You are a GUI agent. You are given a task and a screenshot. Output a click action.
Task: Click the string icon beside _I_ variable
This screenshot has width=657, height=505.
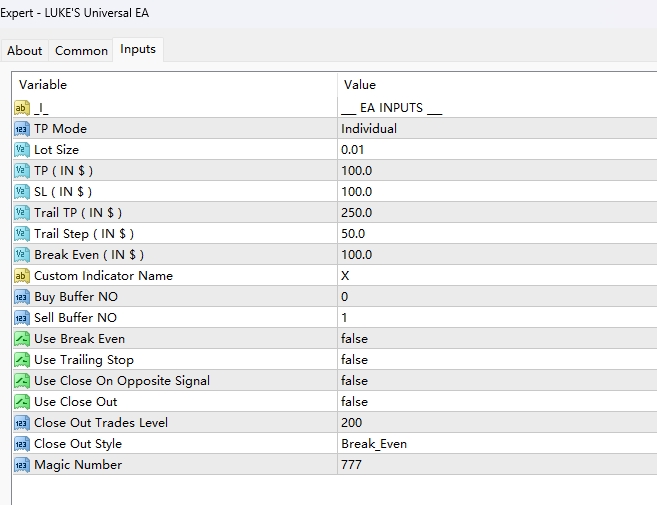[22, 107]
